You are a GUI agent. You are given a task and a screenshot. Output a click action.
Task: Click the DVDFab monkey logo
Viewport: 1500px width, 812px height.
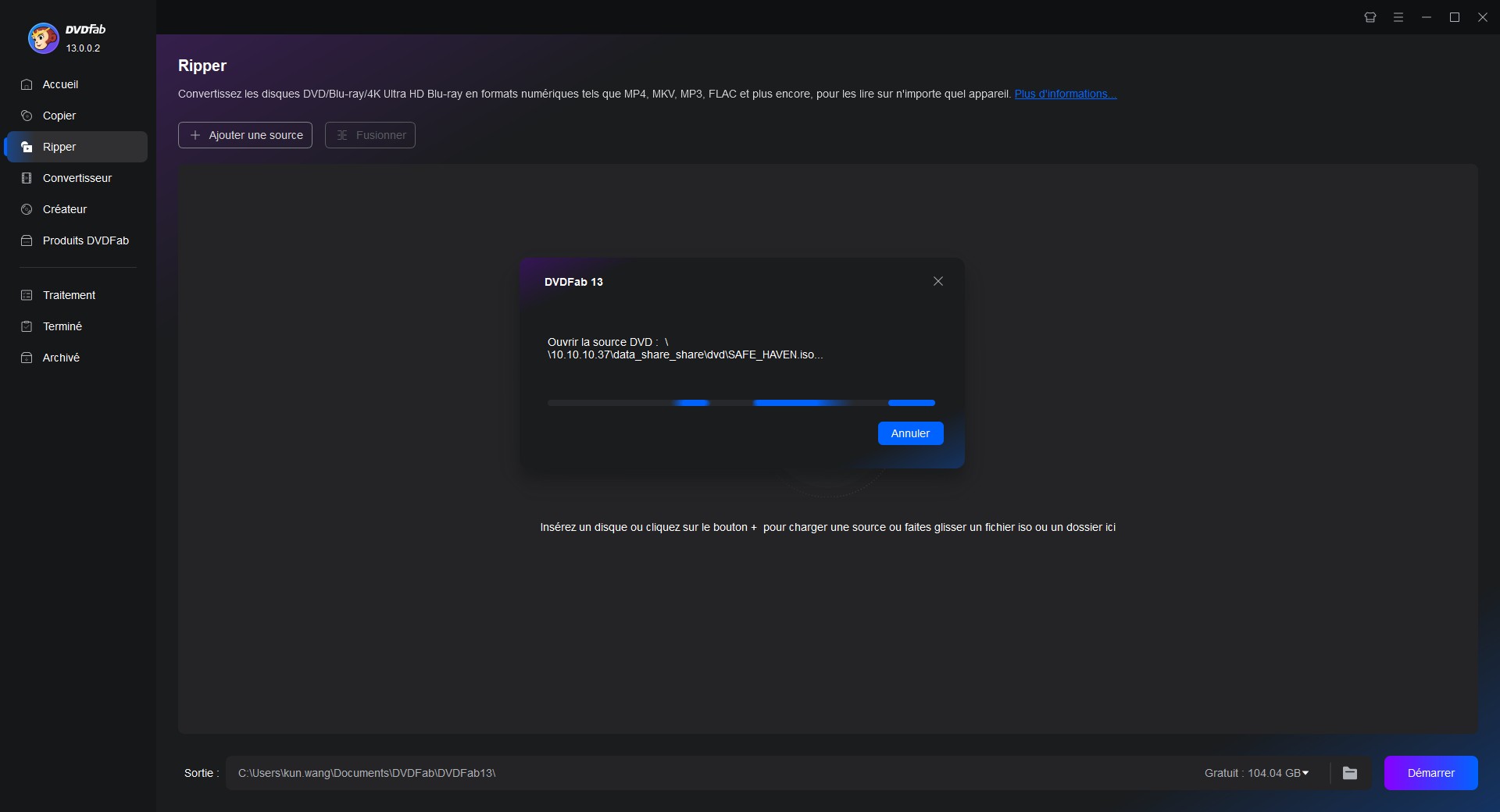click(x=43, y=37)
